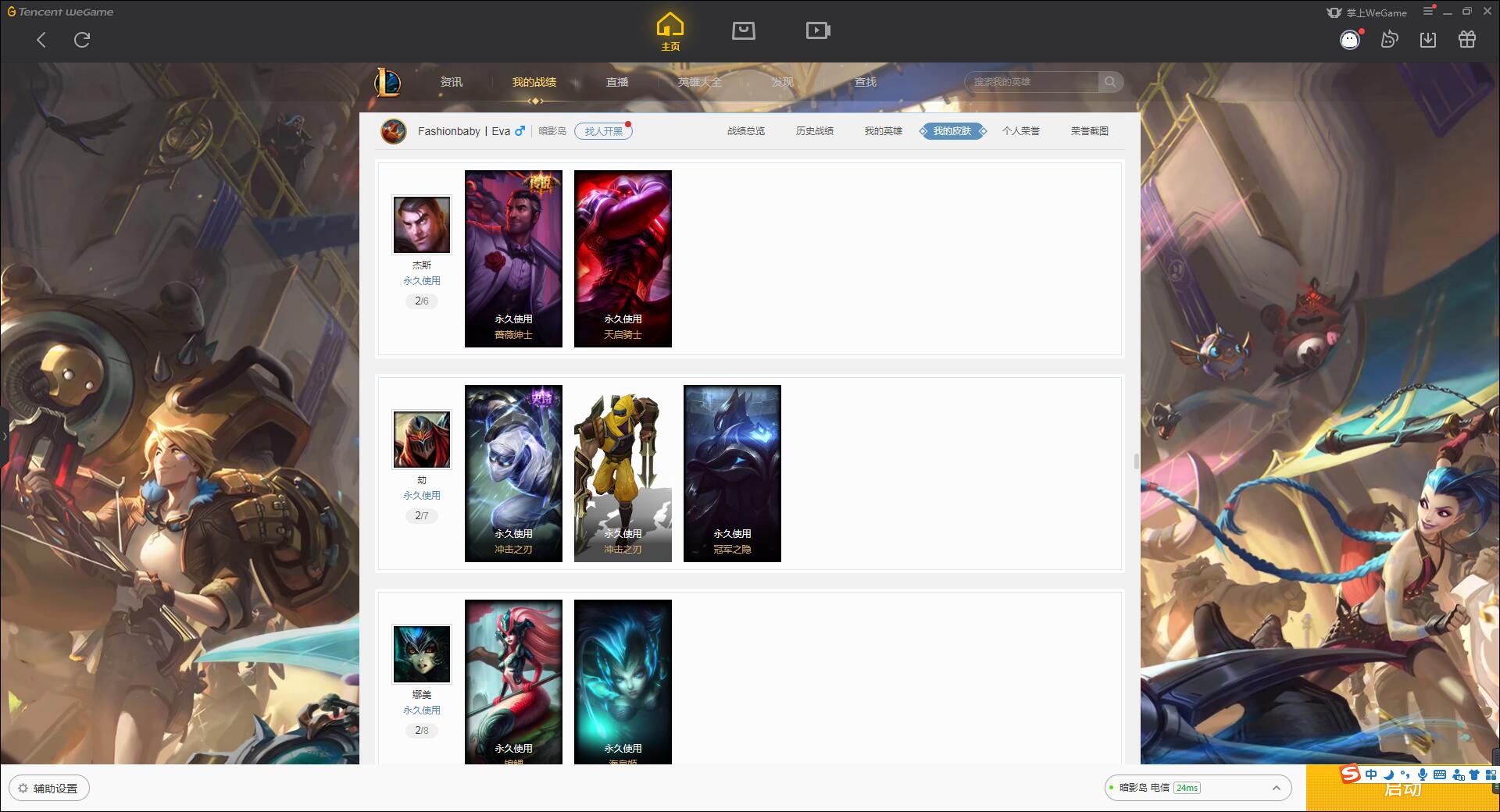
Task: Focus the 搜索我的英雄 search field
Action: pos(1033,82)
